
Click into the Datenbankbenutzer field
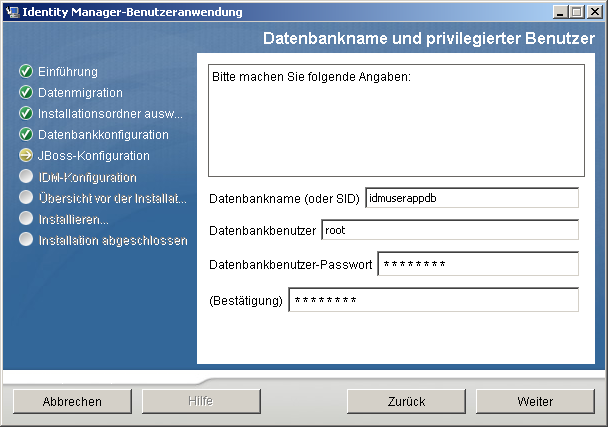click(449, 230)
